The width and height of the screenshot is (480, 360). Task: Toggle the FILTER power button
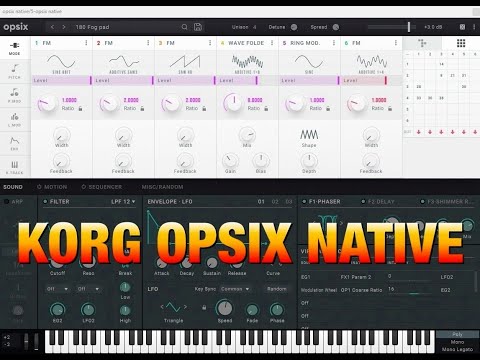click(45, 202)
